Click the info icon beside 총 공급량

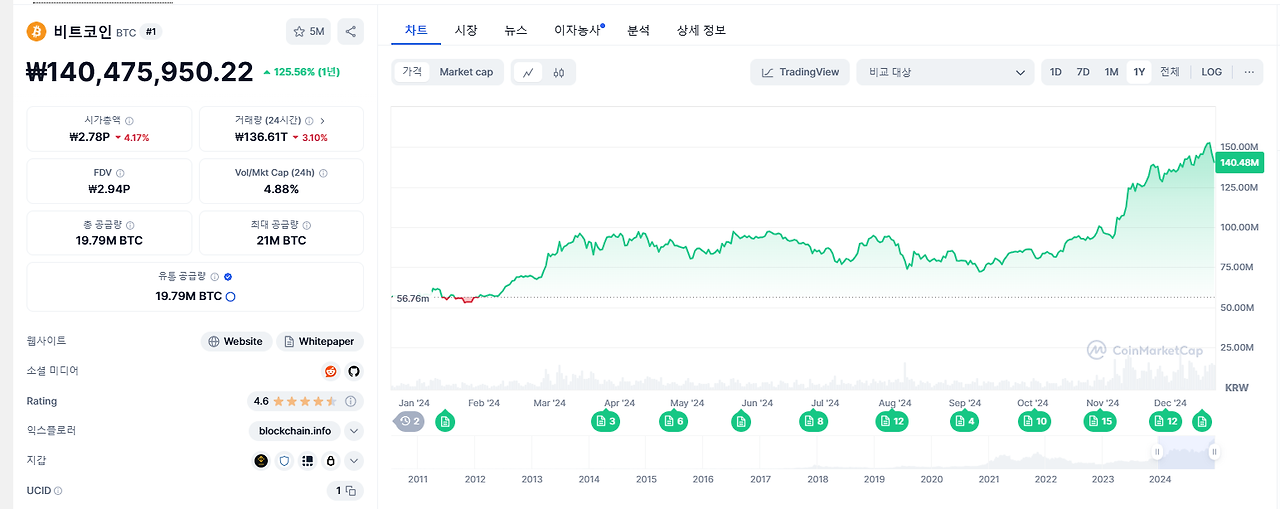coord(132,226)
